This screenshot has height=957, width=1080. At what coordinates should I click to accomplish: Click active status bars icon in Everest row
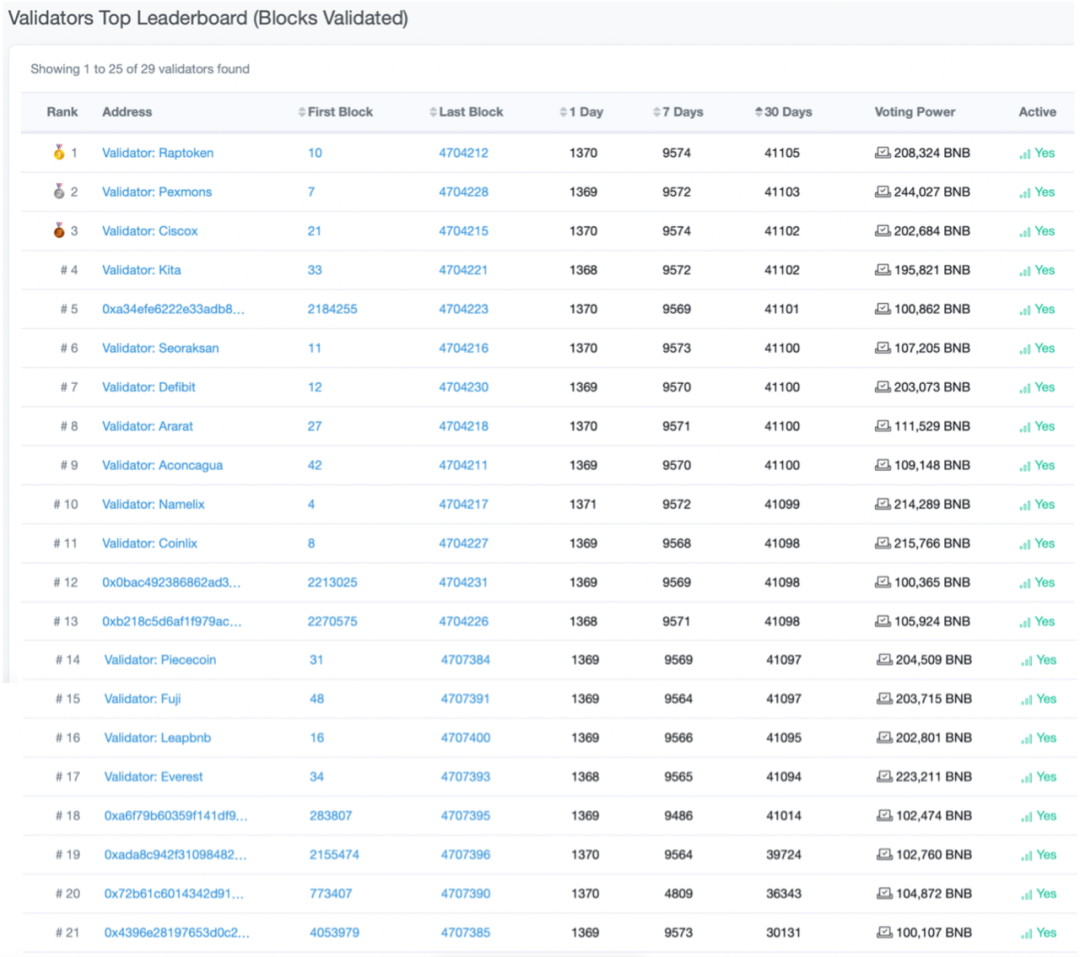tap(1027, 777)
